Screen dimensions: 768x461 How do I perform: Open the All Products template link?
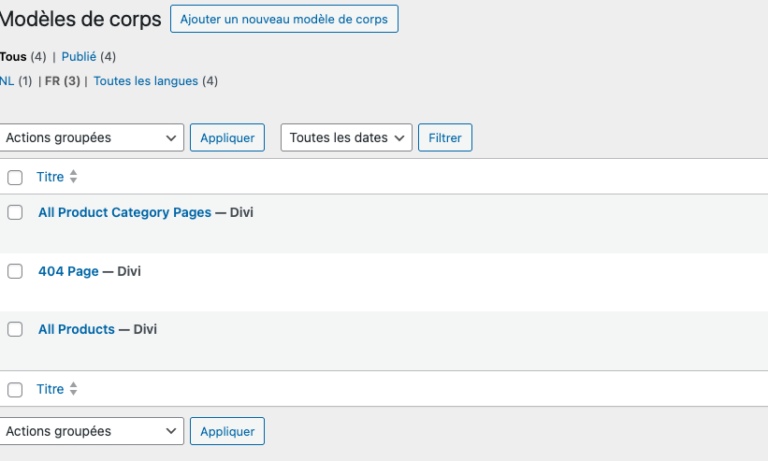pyautogui.click(x=76, y=329)
